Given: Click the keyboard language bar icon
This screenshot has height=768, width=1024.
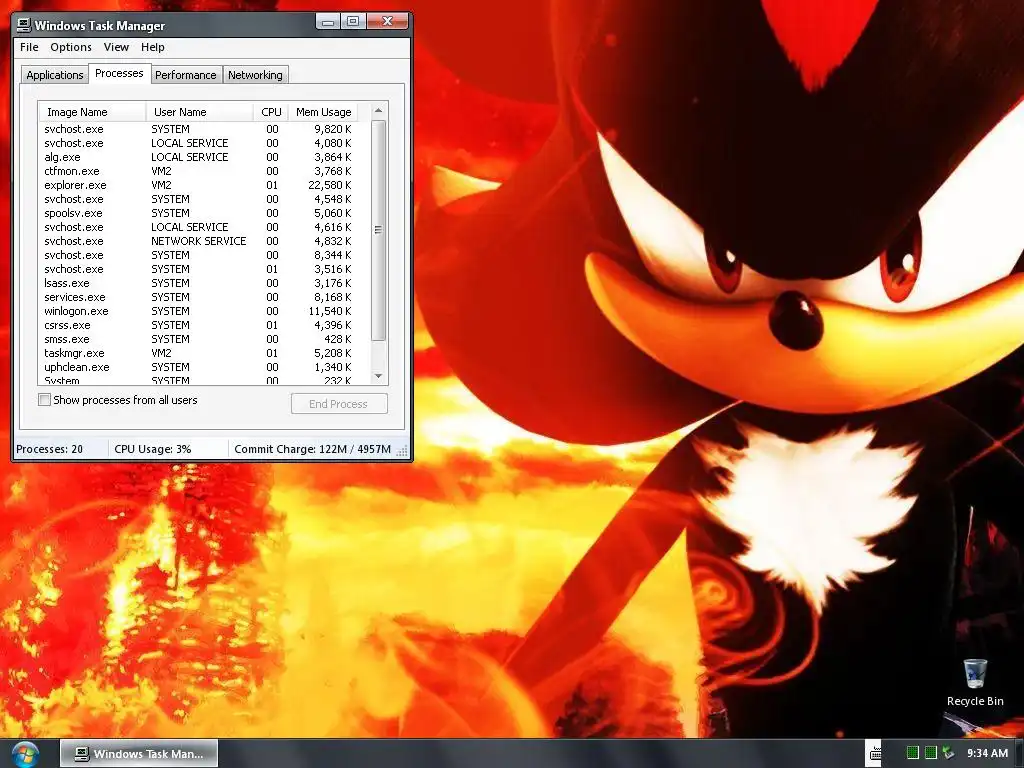Looking at the screenshot, I should (875, 754).
